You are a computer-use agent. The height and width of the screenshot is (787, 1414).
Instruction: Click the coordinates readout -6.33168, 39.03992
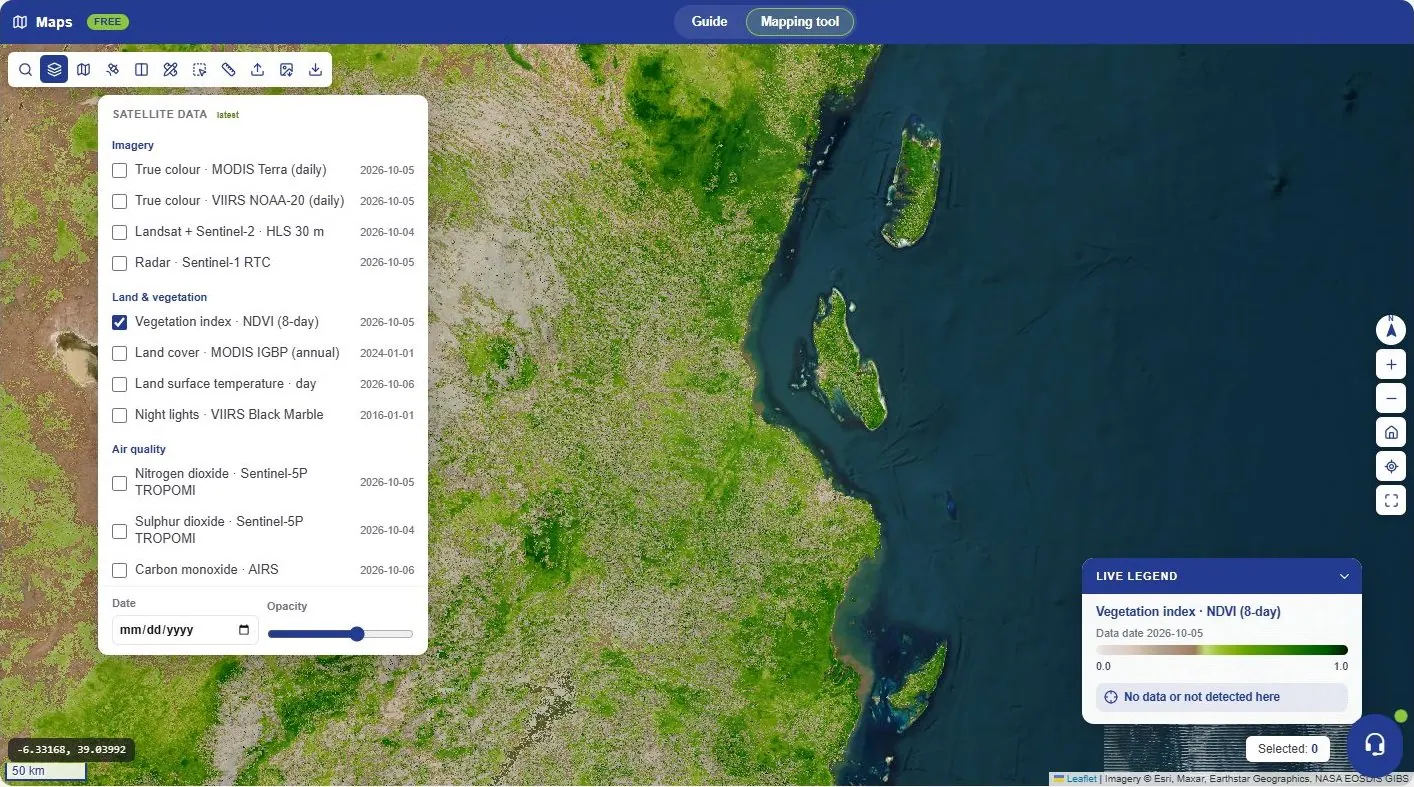(71, 749)
